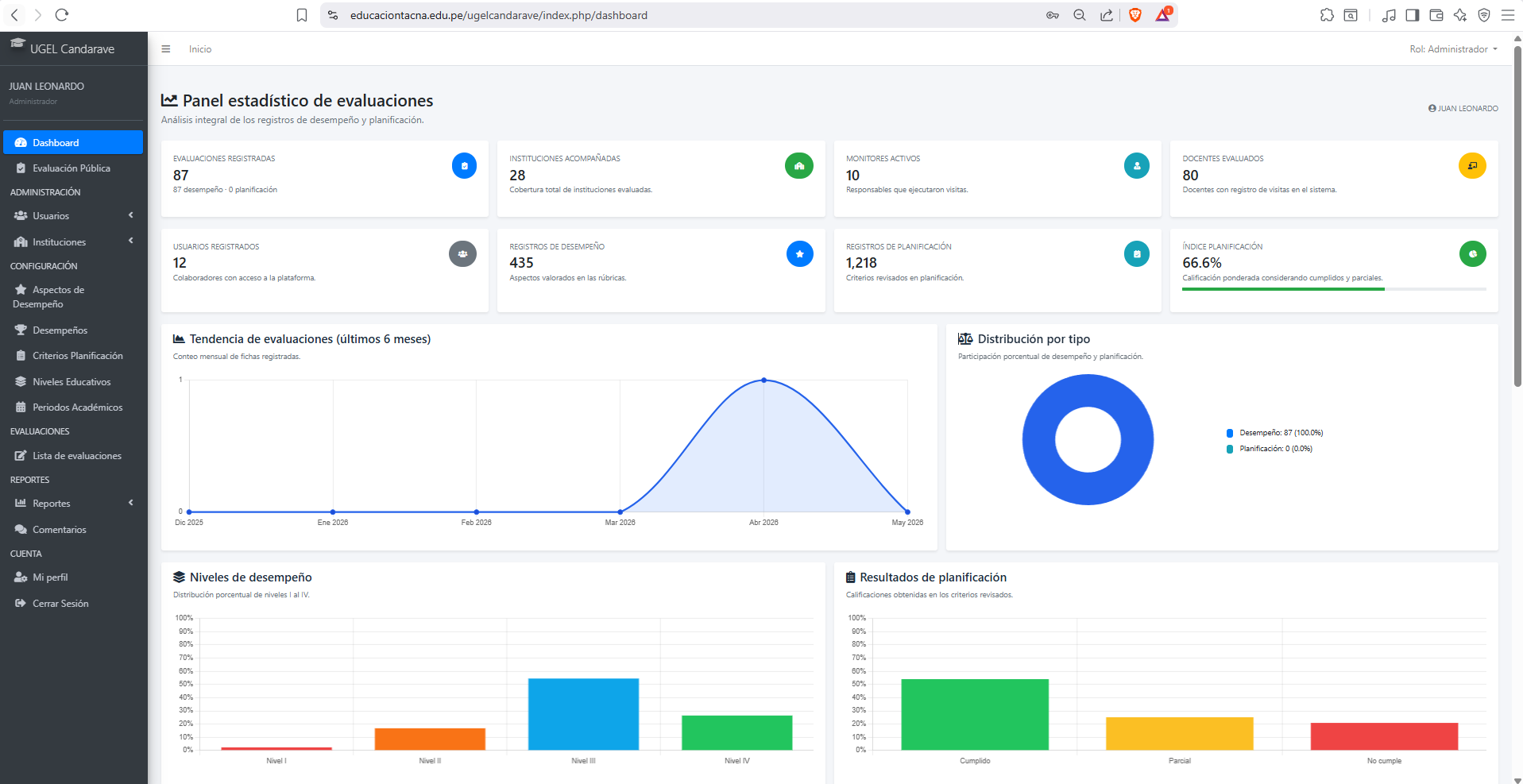Expand the Reportes sidebar submenu
The height and width of the screenshot is (784, 1523).
point(73,504)
